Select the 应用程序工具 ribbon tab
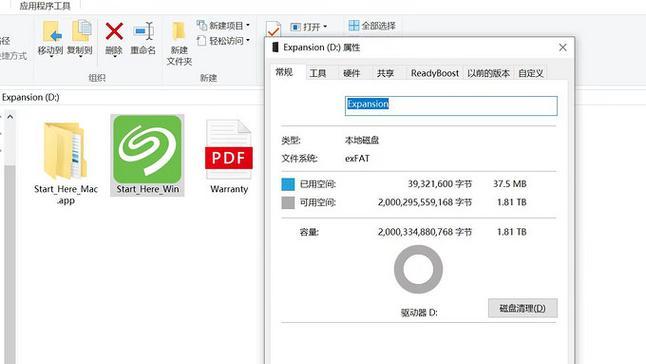 pyautogui.click(x=45, y=5)
